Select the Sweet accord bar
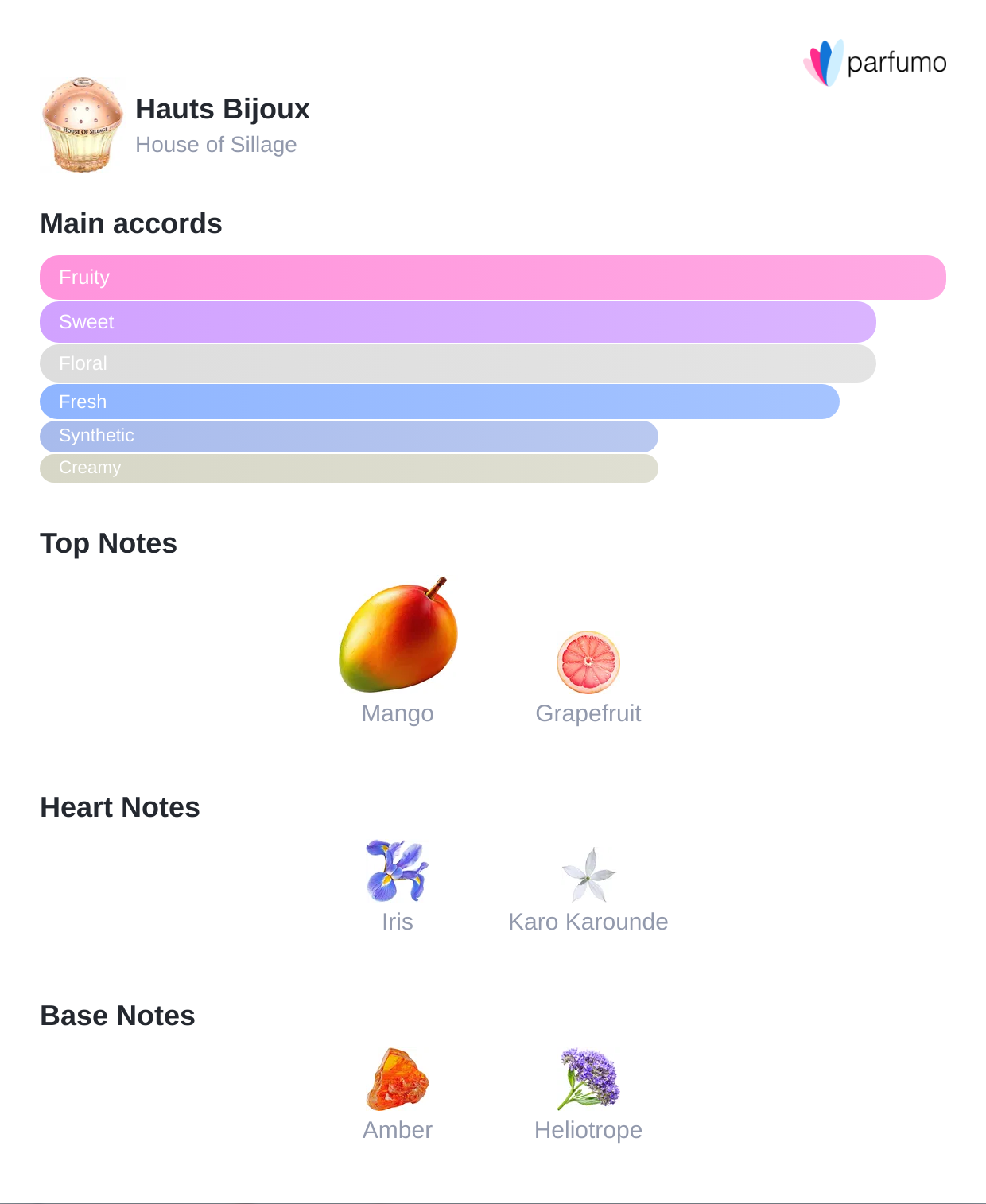986x1204 pixels. pyautogui.click(x=457, y=322)
